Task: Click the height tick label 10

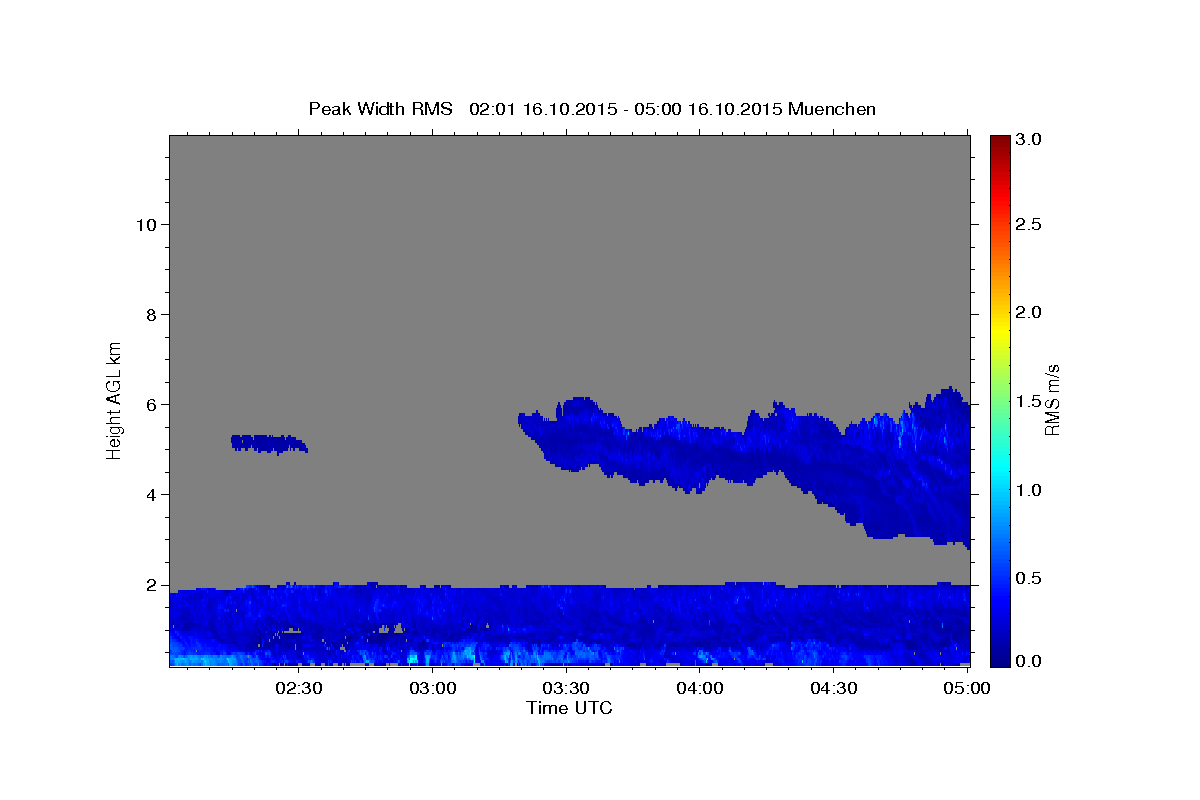Action: (x=145, y=224)
